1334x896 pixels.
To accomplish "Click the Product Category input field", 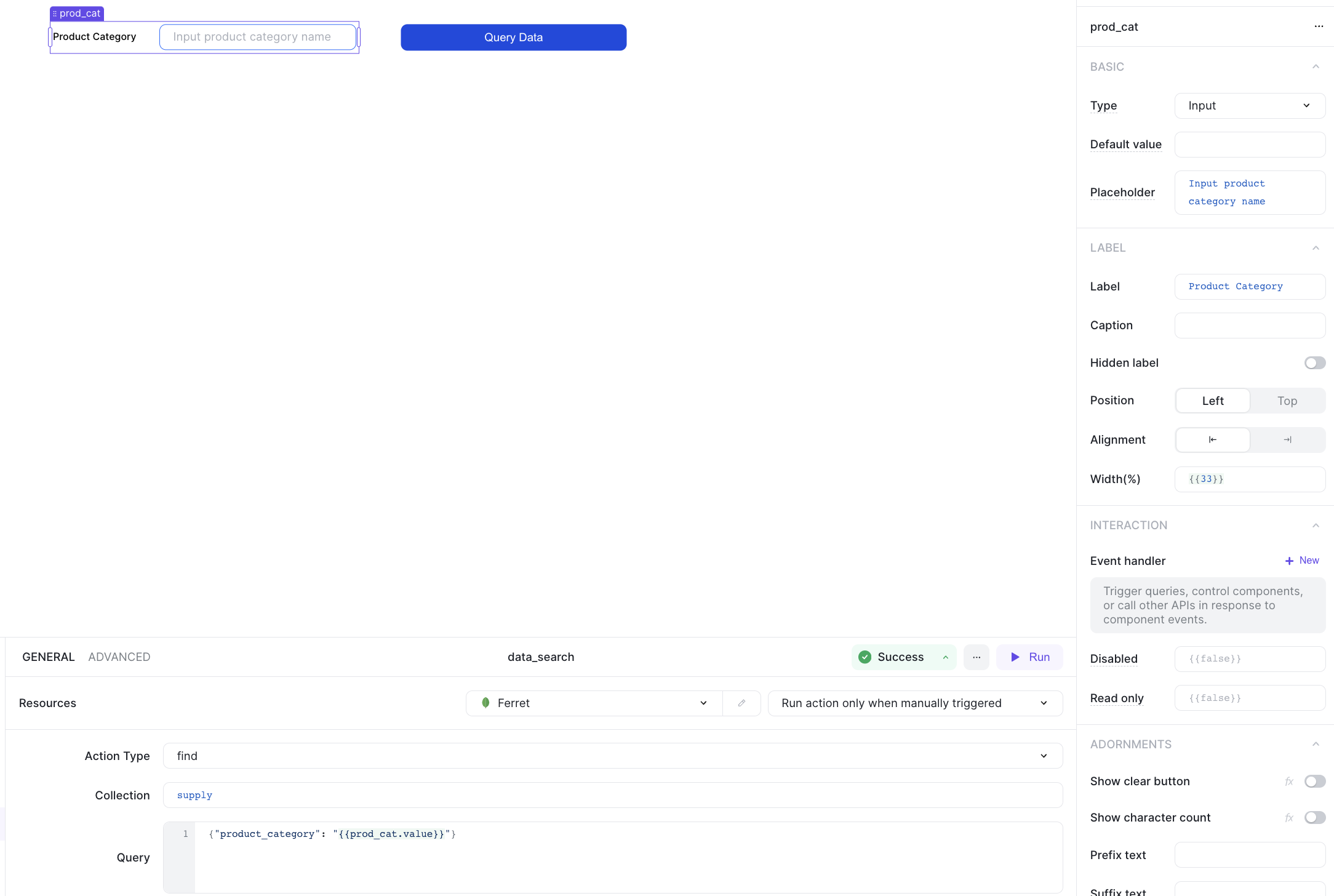I will [258, 37].
